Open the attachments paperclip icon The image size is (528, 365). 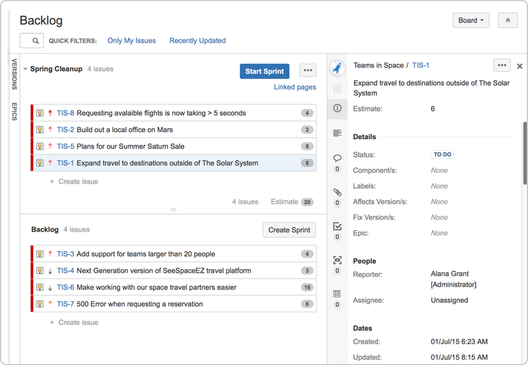337,192
